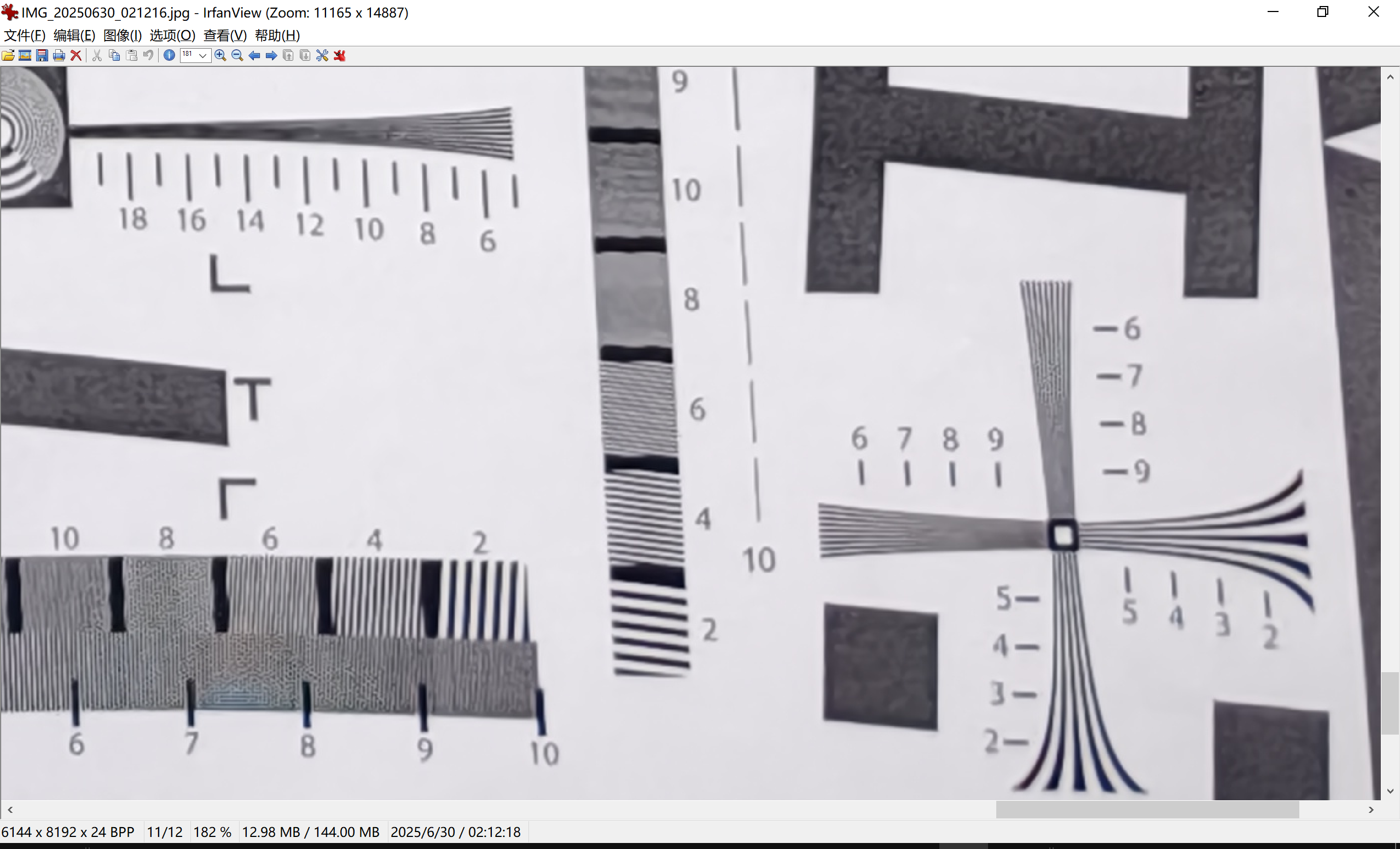Go to the next image with the right arrow

pos(271,55)
